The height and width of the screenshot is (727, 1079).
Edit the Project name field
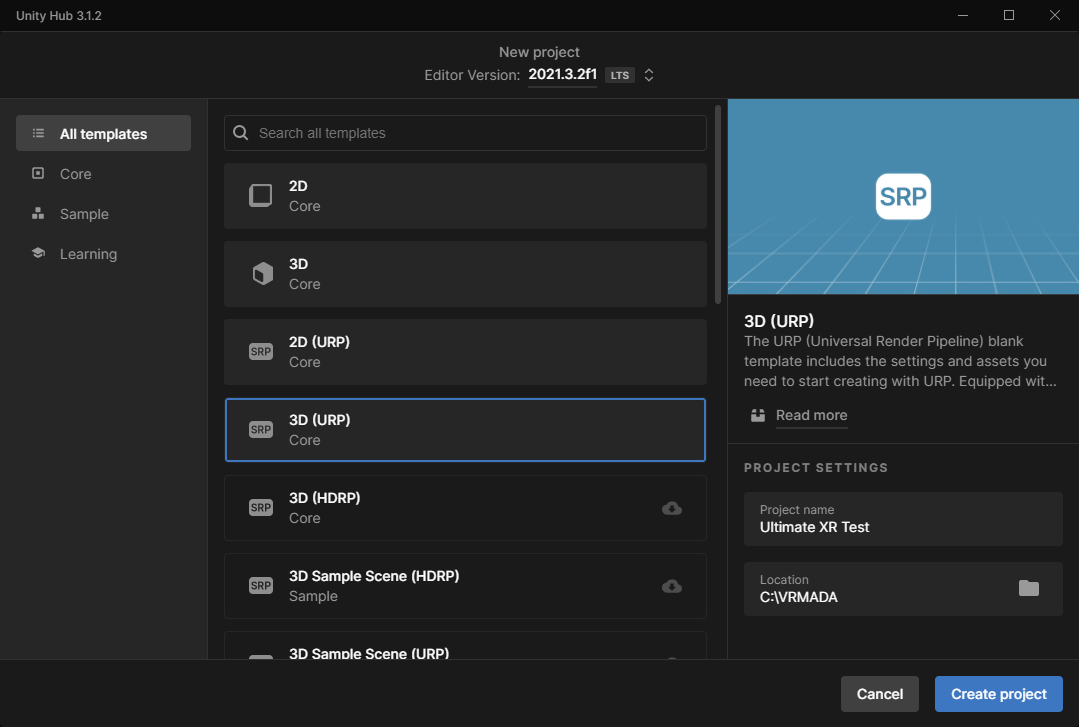903,519
